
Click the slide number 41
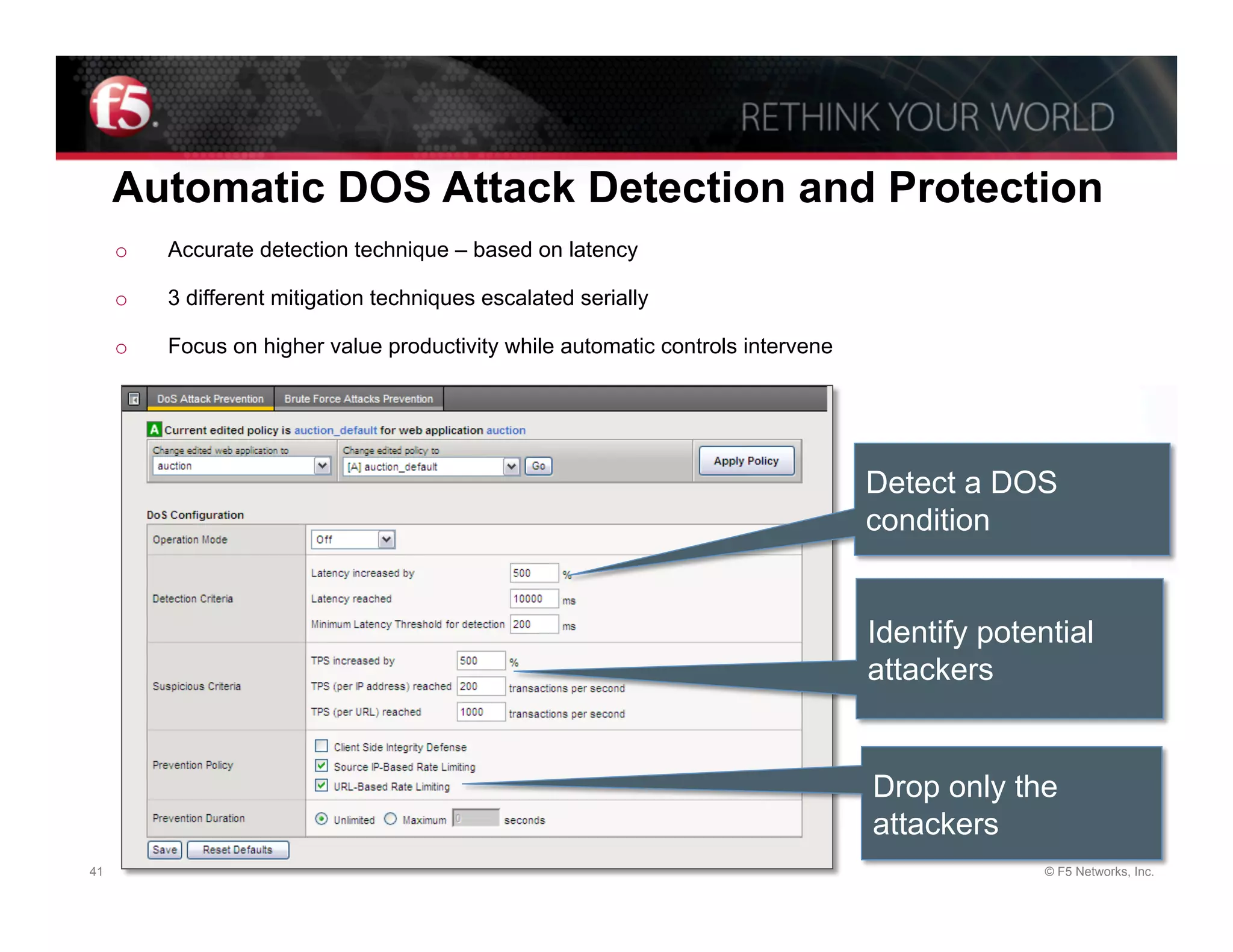point(96,871)
